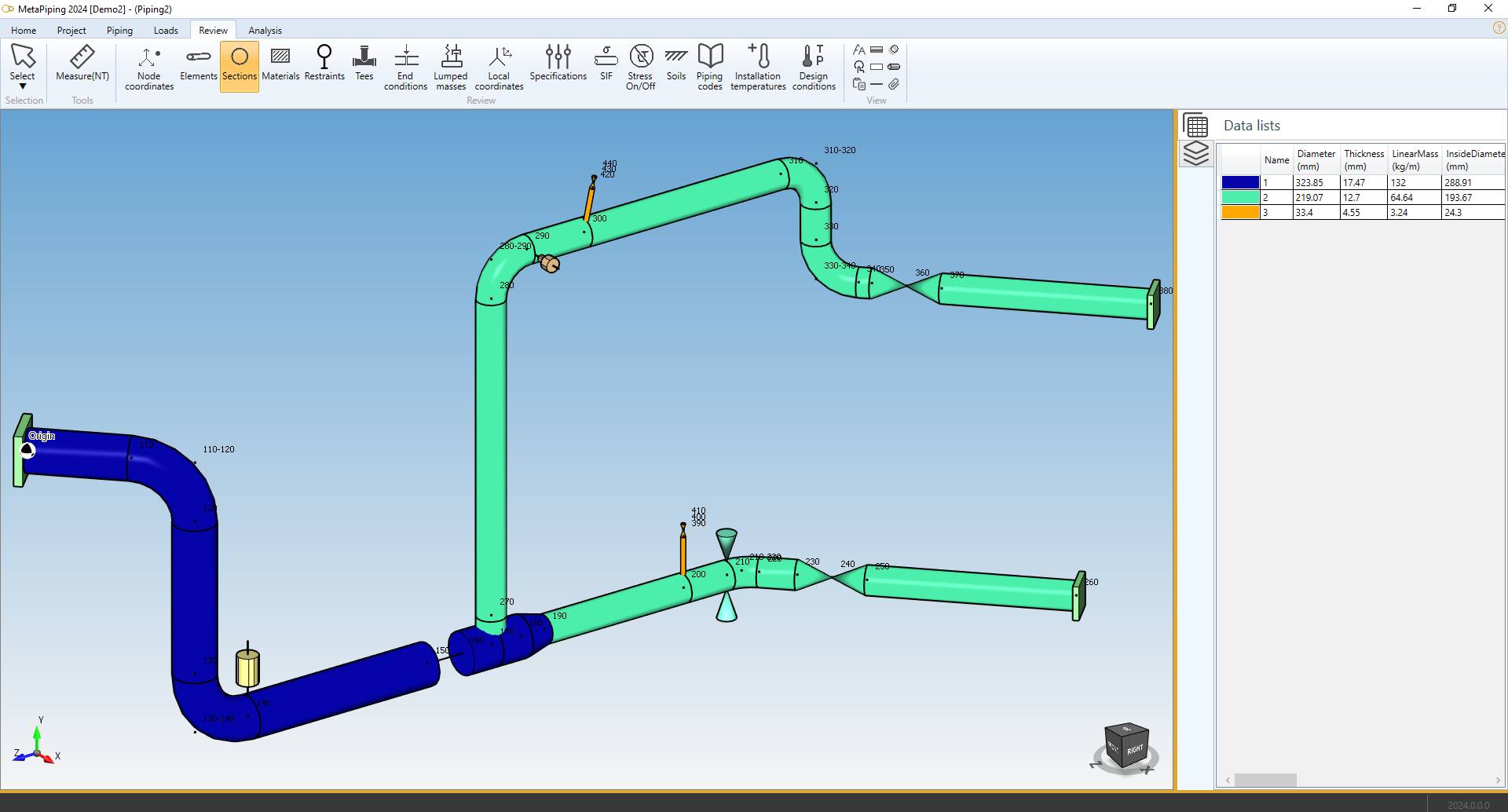Click the green swatch of section 2
The width and height of the screenshot is (1508, 812).
1240,197
